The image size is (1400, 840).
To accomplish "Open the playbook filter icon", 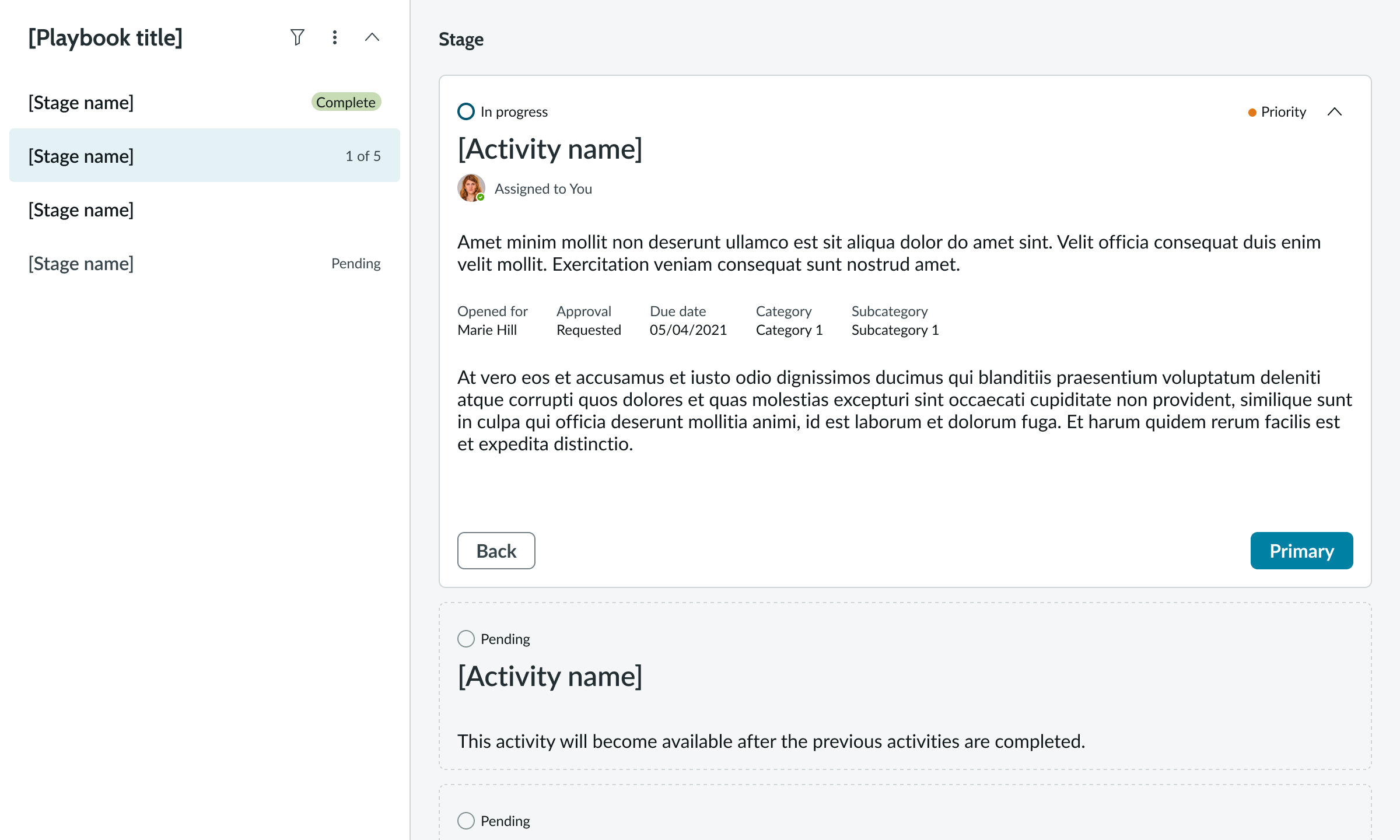I will (297, 37).
